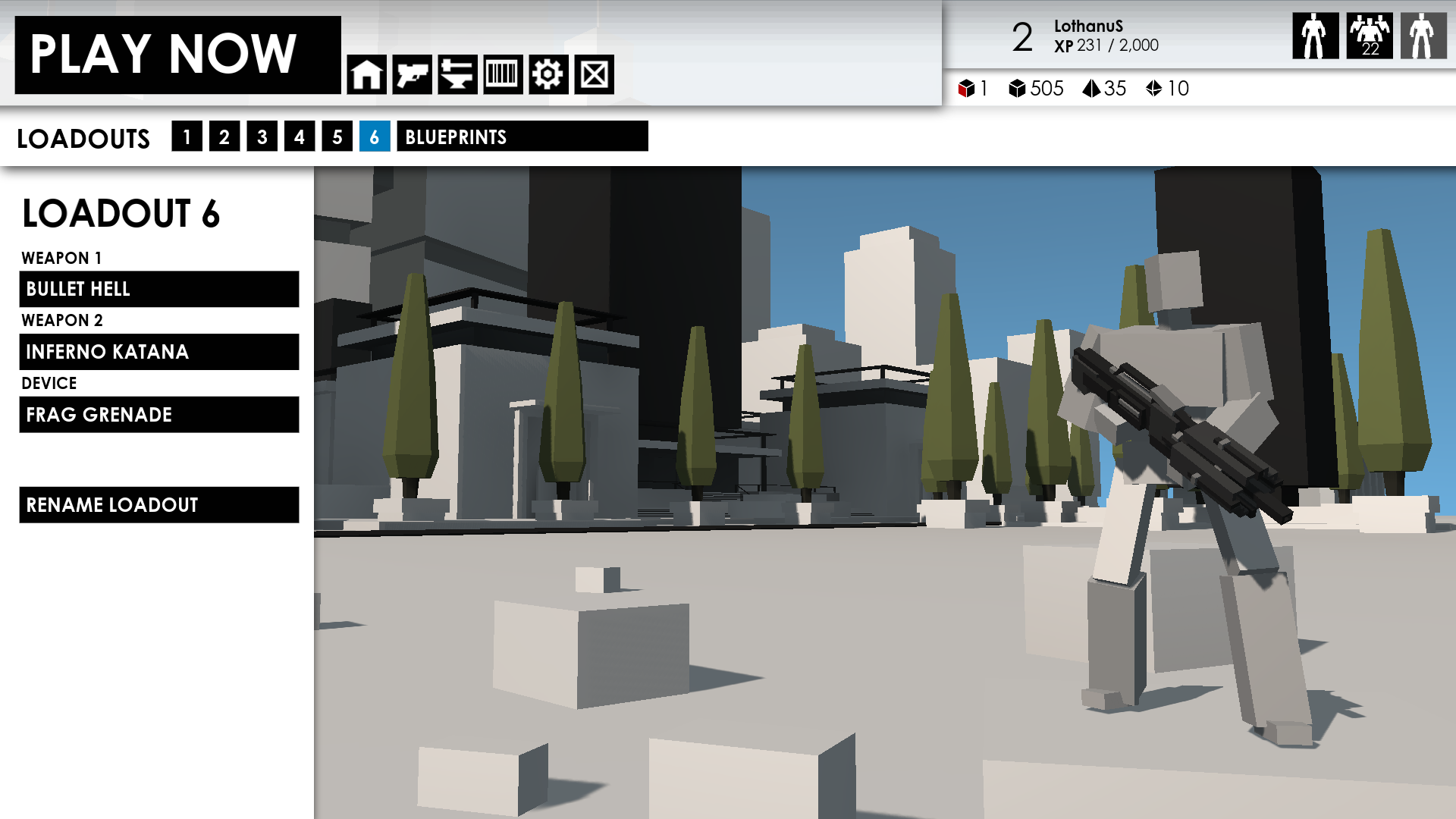Click the LothanuS player name
Image resolution: width=1456 pixels, height=819 pixels.
1087,26
